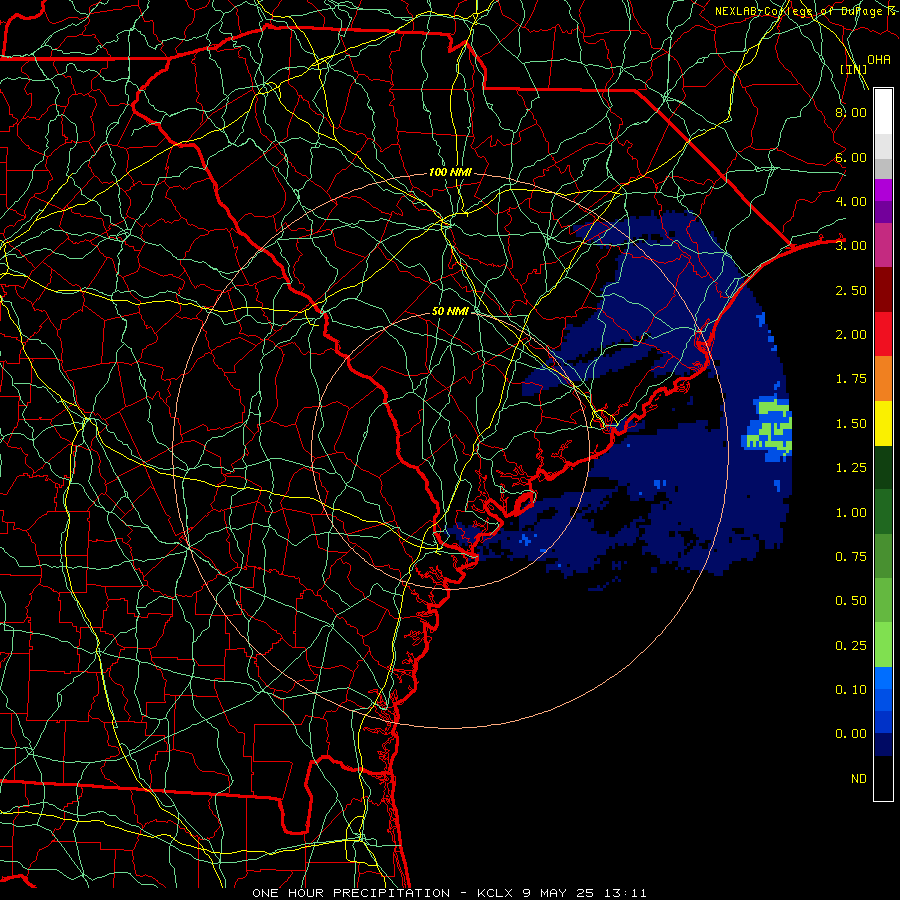
Task: Select the "OHA" product code label
Action: coord(879,59)
